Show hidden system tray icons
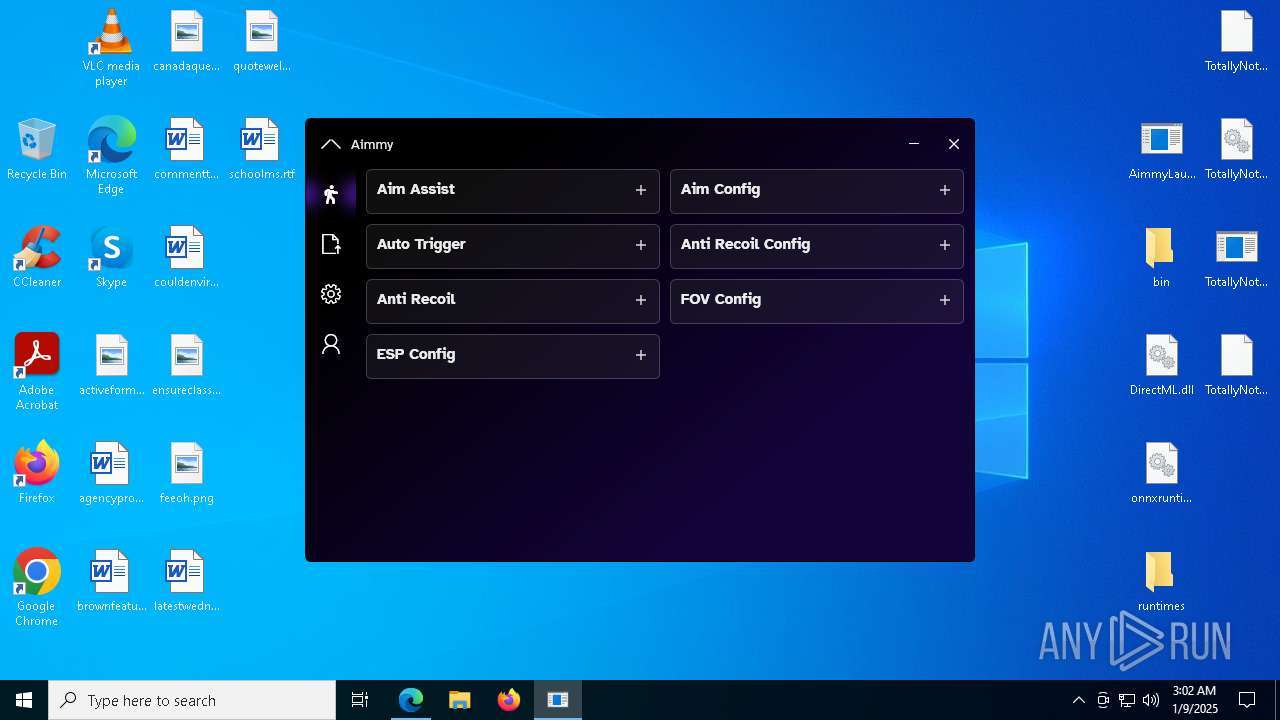Viewport: 1280px width, 720px height. tap(1078, 700)
